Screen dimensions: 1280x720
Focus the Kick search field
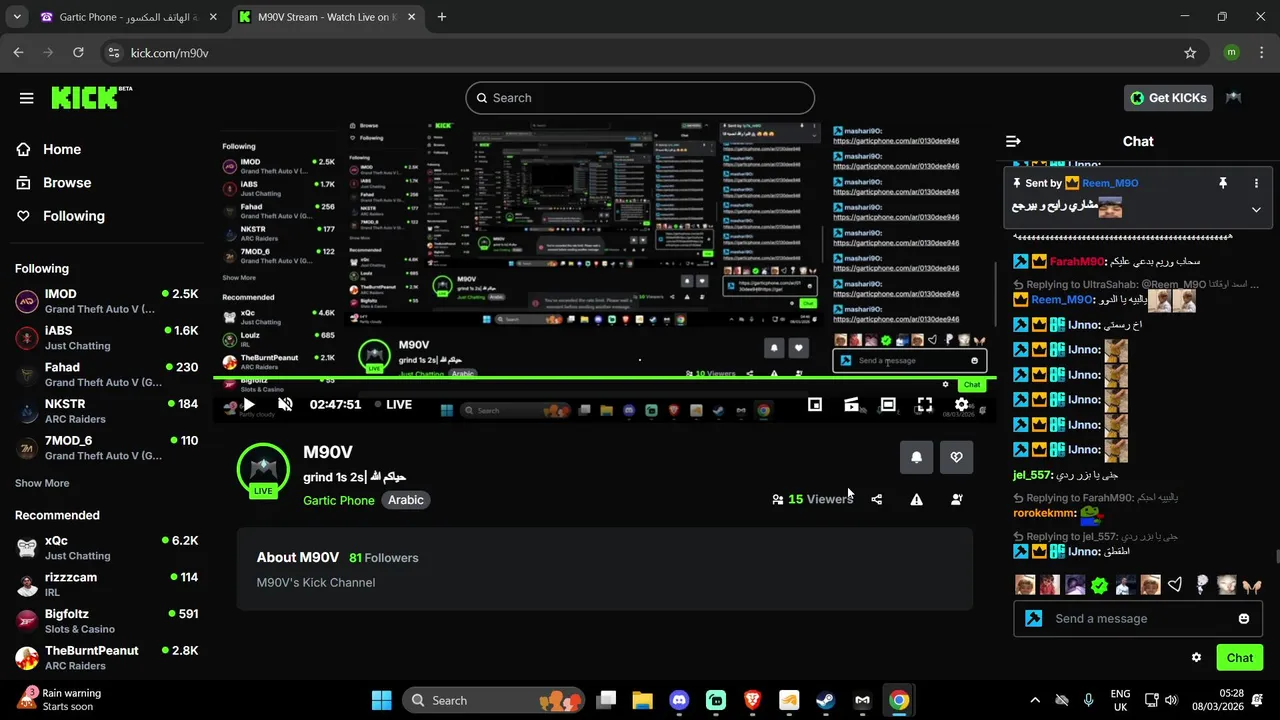[x=640, y=98]
